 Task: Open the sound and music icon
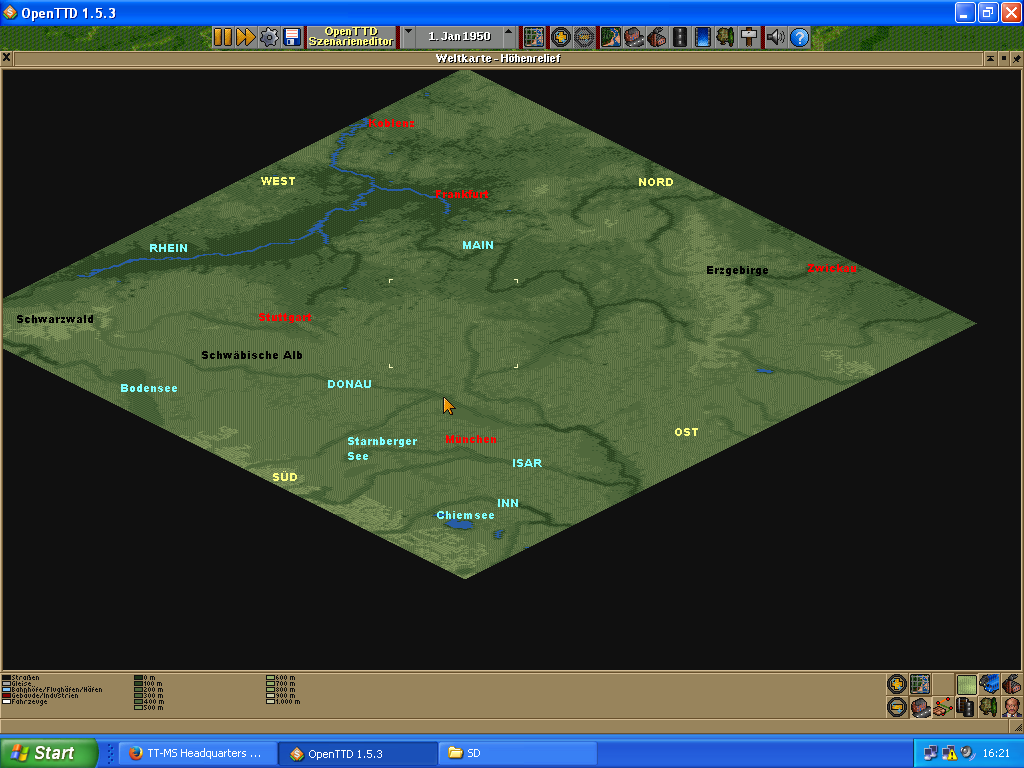point(776,37)
